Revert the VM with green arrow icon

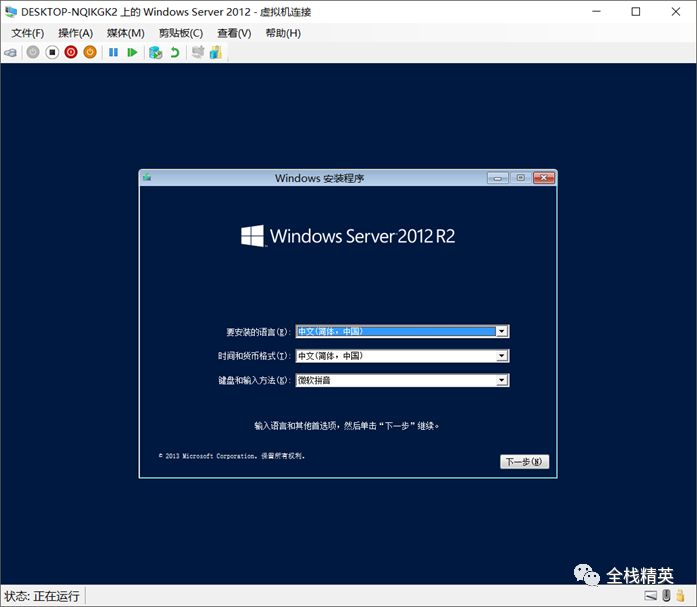pyautogui.click(x=175, y=52)
